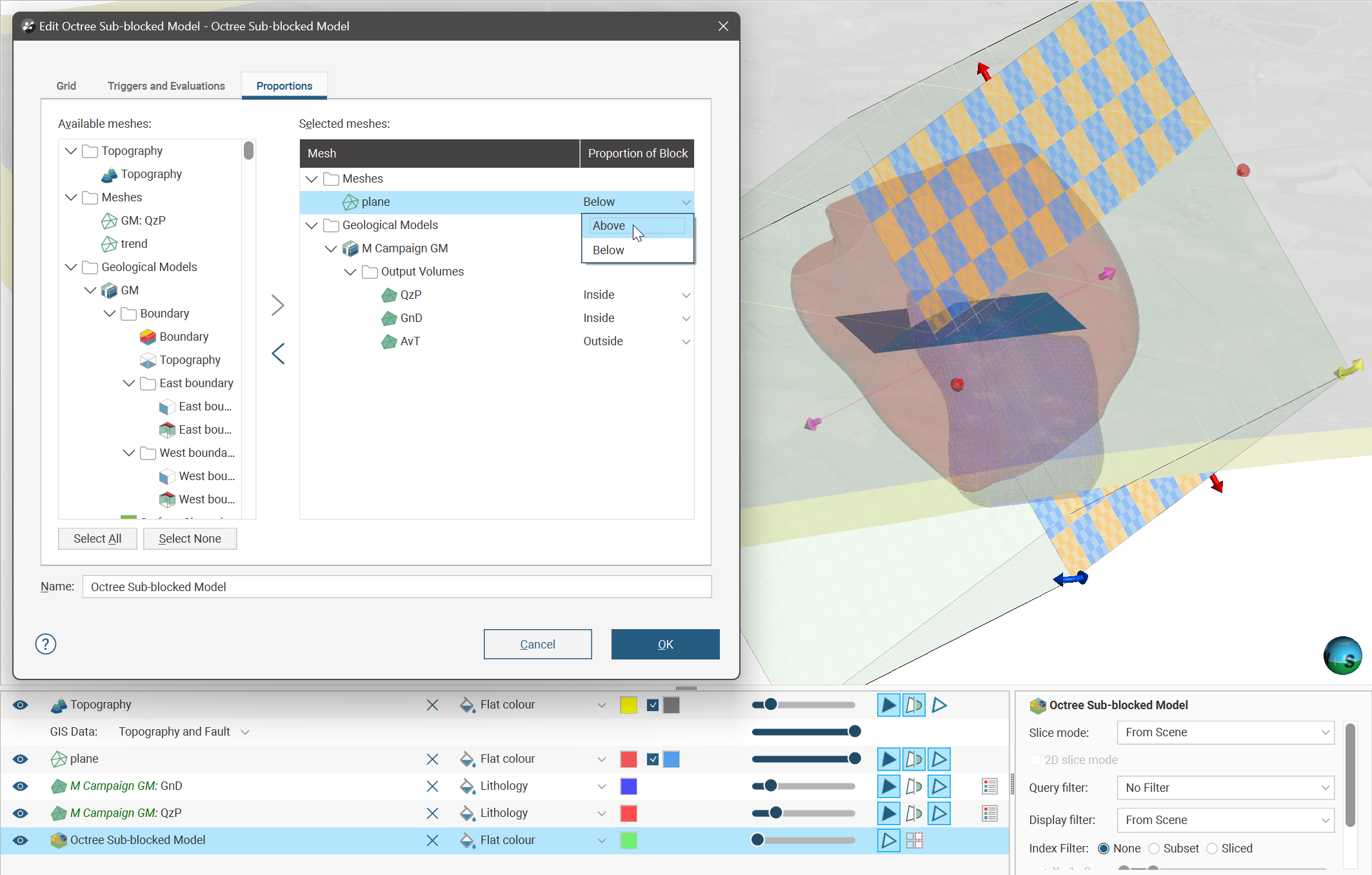The height and width of the screenshot is (875, 1372).
Task: Hide the plane object using eye icon
Action: click(x=21, y=759)
